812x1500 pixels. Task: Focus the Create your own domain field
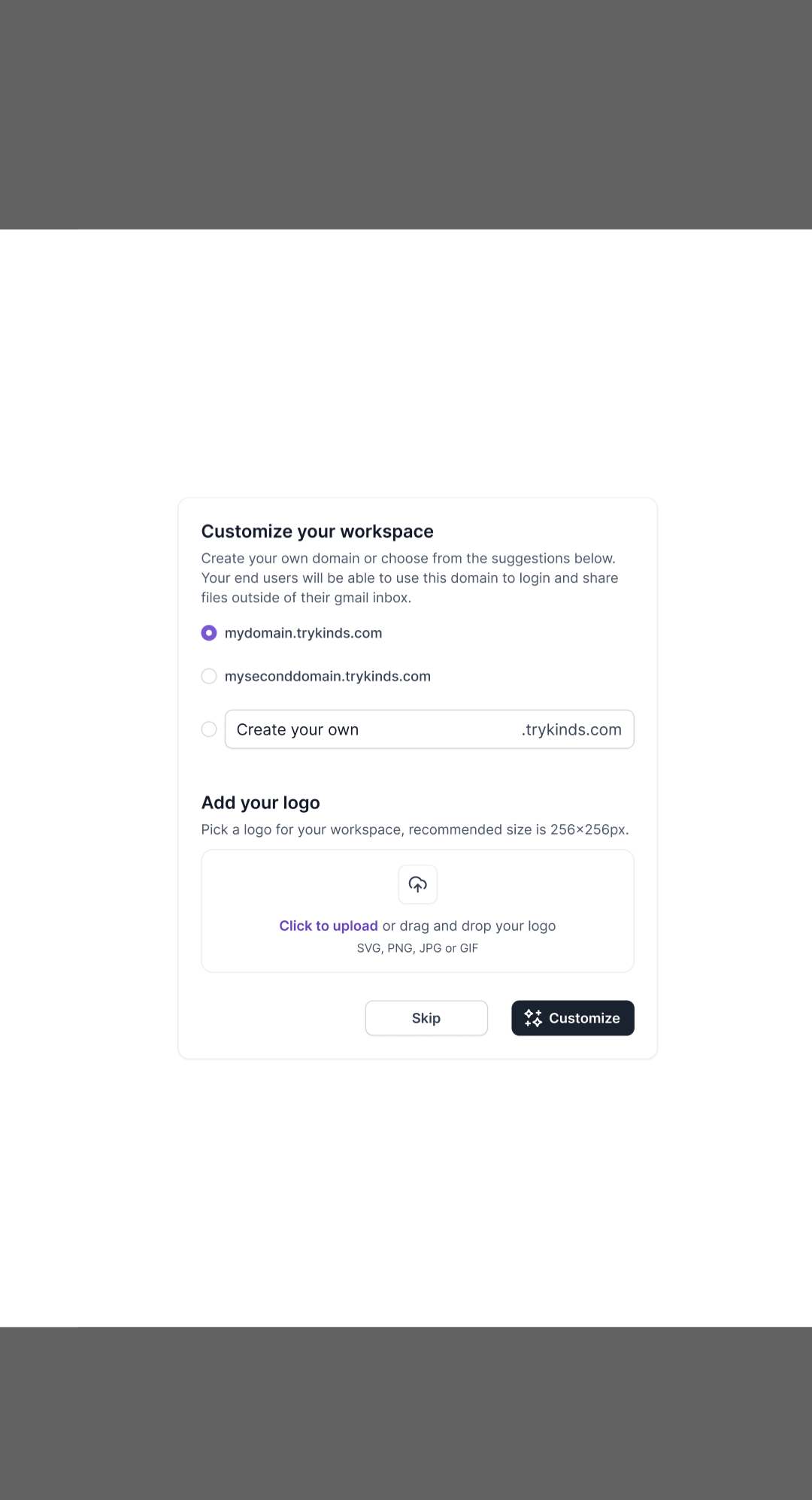pos(429,729)
